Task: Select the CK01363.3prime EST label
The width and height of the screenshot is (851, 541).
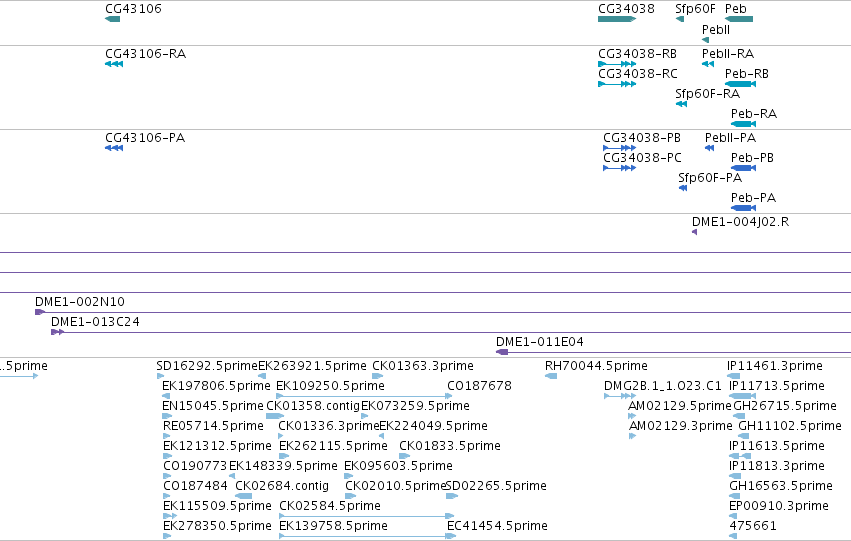Action: coord(422,366)
